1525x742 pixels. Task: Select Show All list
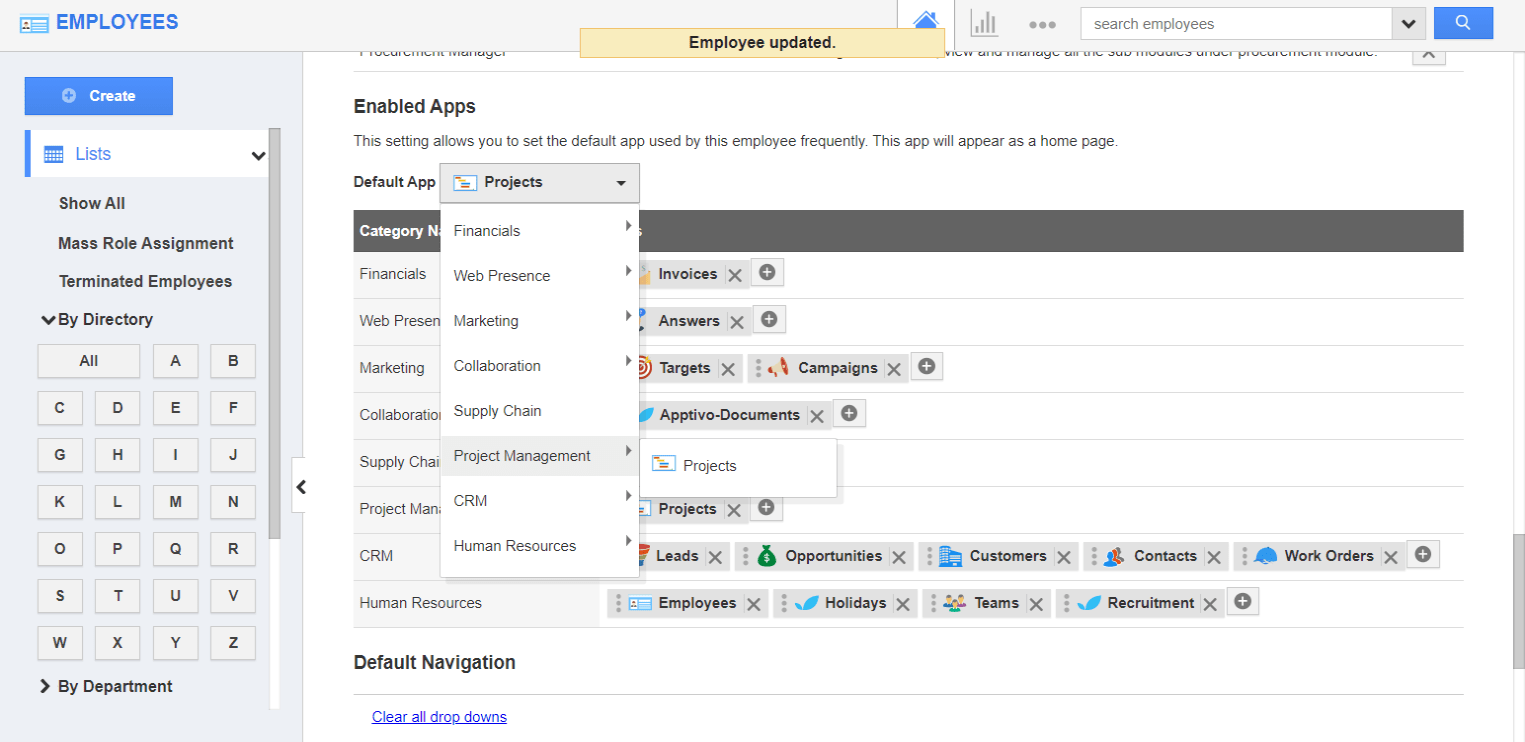pos(92,203)
